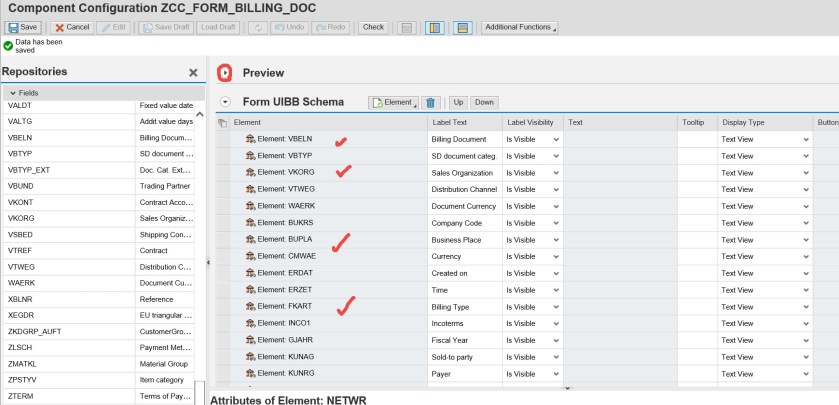Click the Undo toolbar button

(x=289, y=27)
